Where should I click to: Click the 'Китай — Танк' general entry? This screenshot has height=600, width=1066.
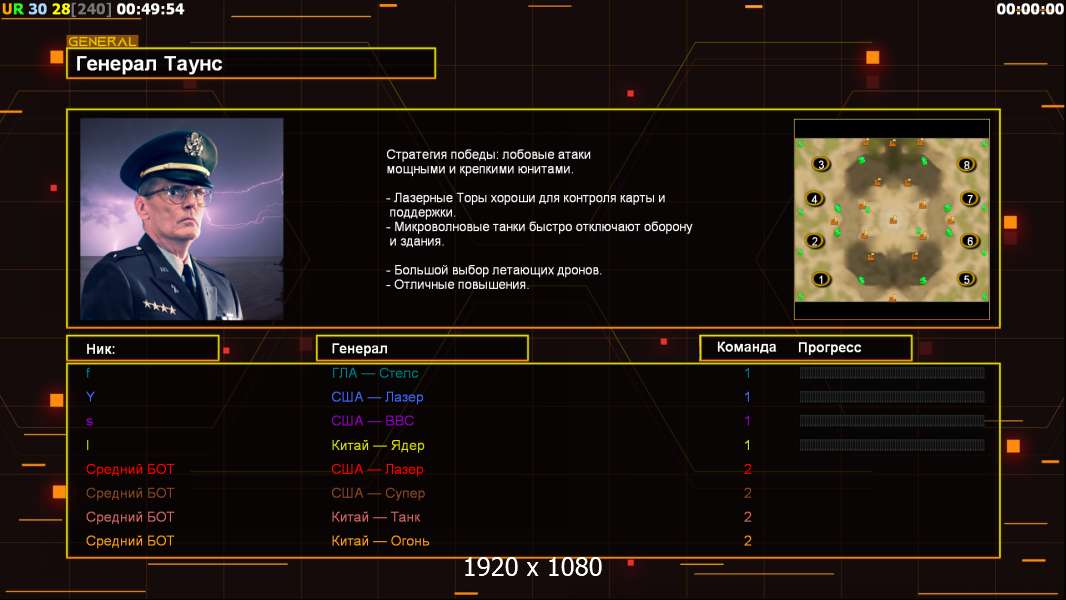[376, 517]
